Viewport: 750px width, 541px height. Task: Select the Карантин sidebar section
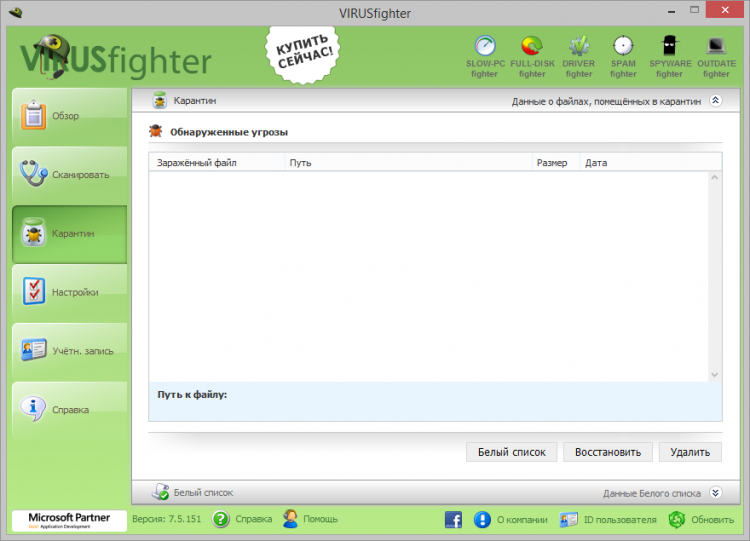(x=69, y=234)
